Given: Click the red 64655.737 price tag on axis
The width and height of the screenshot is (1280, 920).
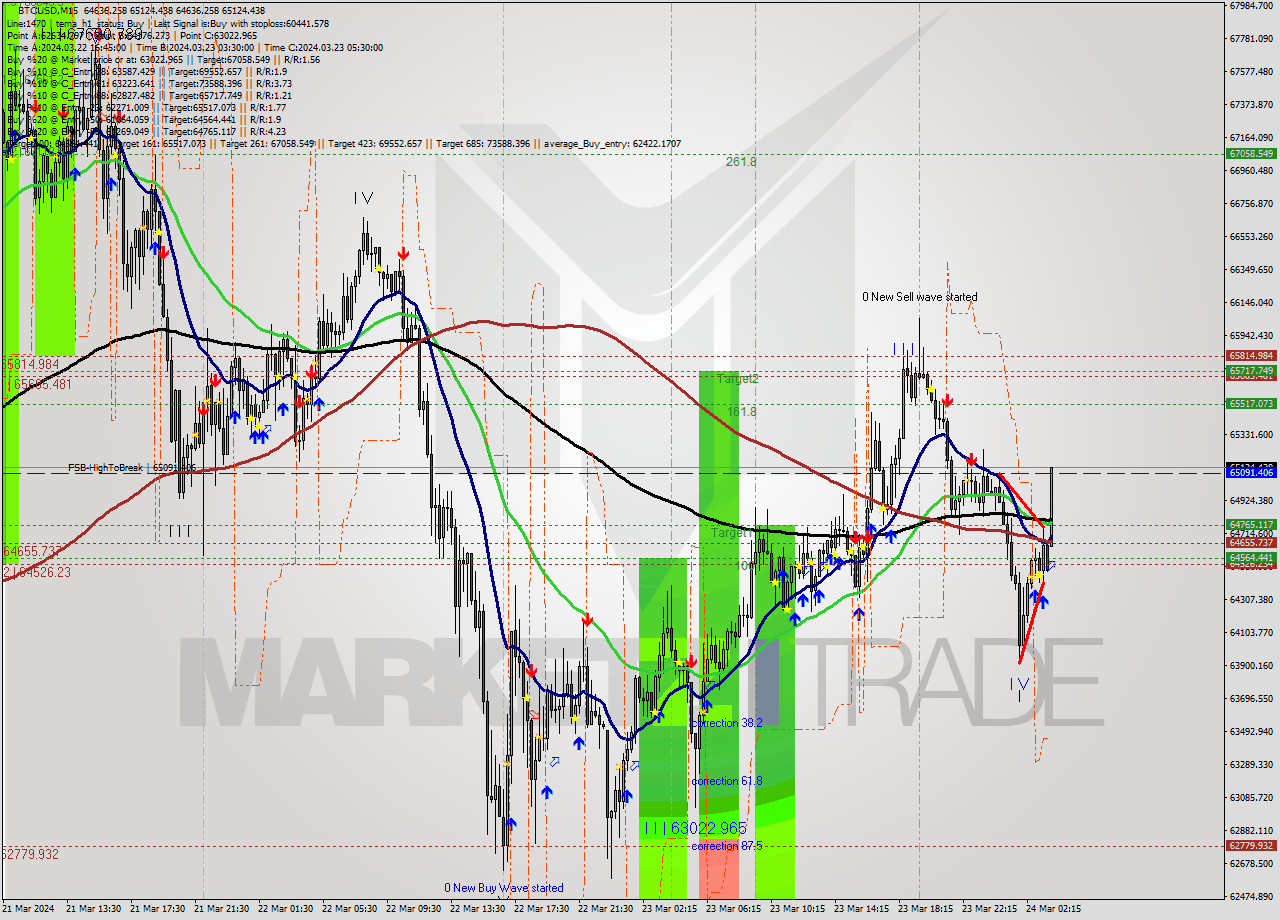Looking at the screenshot, I should click(x=1250, y=542).
